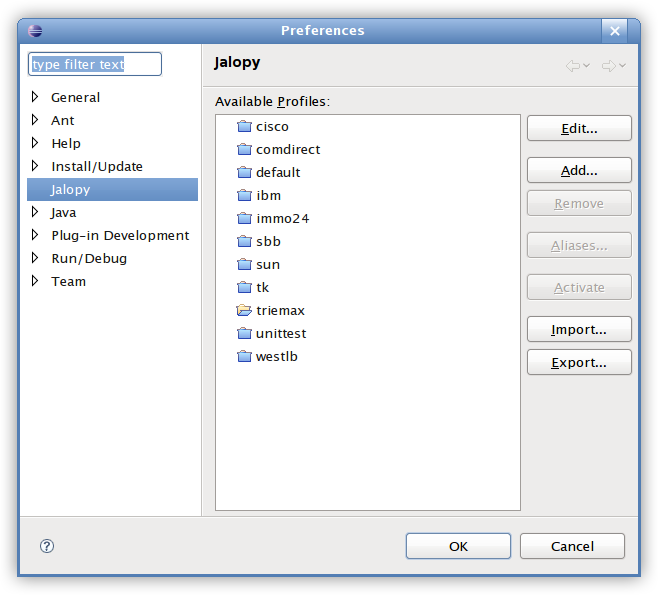658x595 pixels.
Task: Click the ibm profile folder icon
Action: [244, 196]
